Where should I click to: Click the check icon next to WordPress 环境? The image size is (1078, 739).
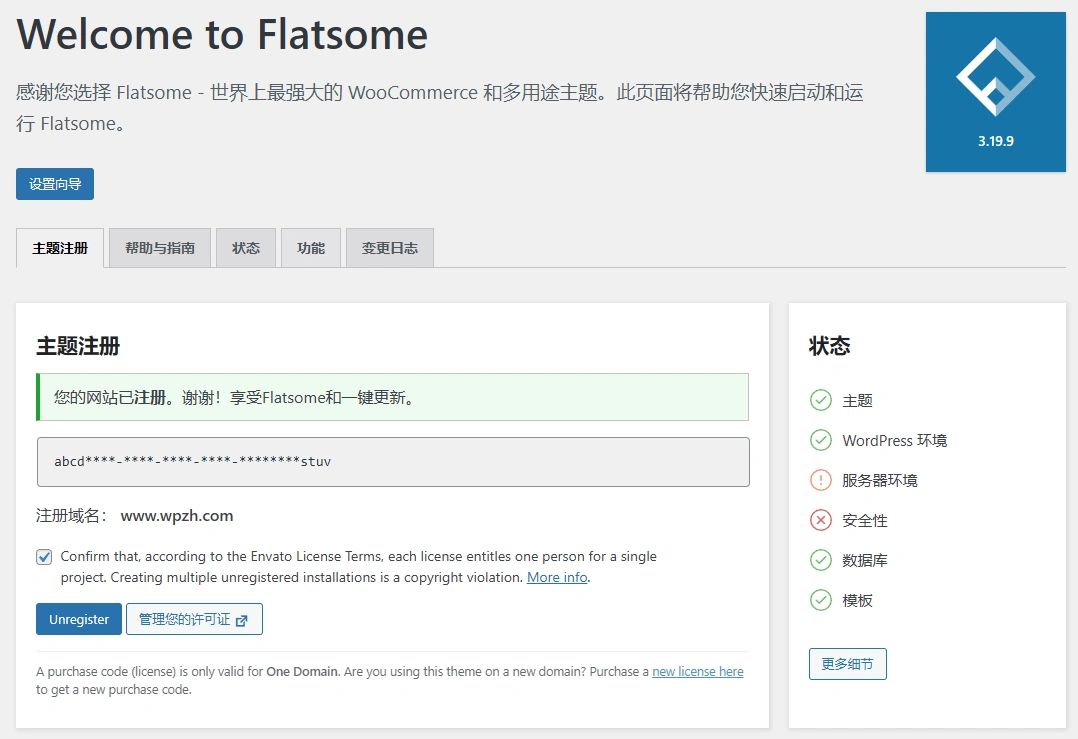pyautogui.click(x=820, y=440)
